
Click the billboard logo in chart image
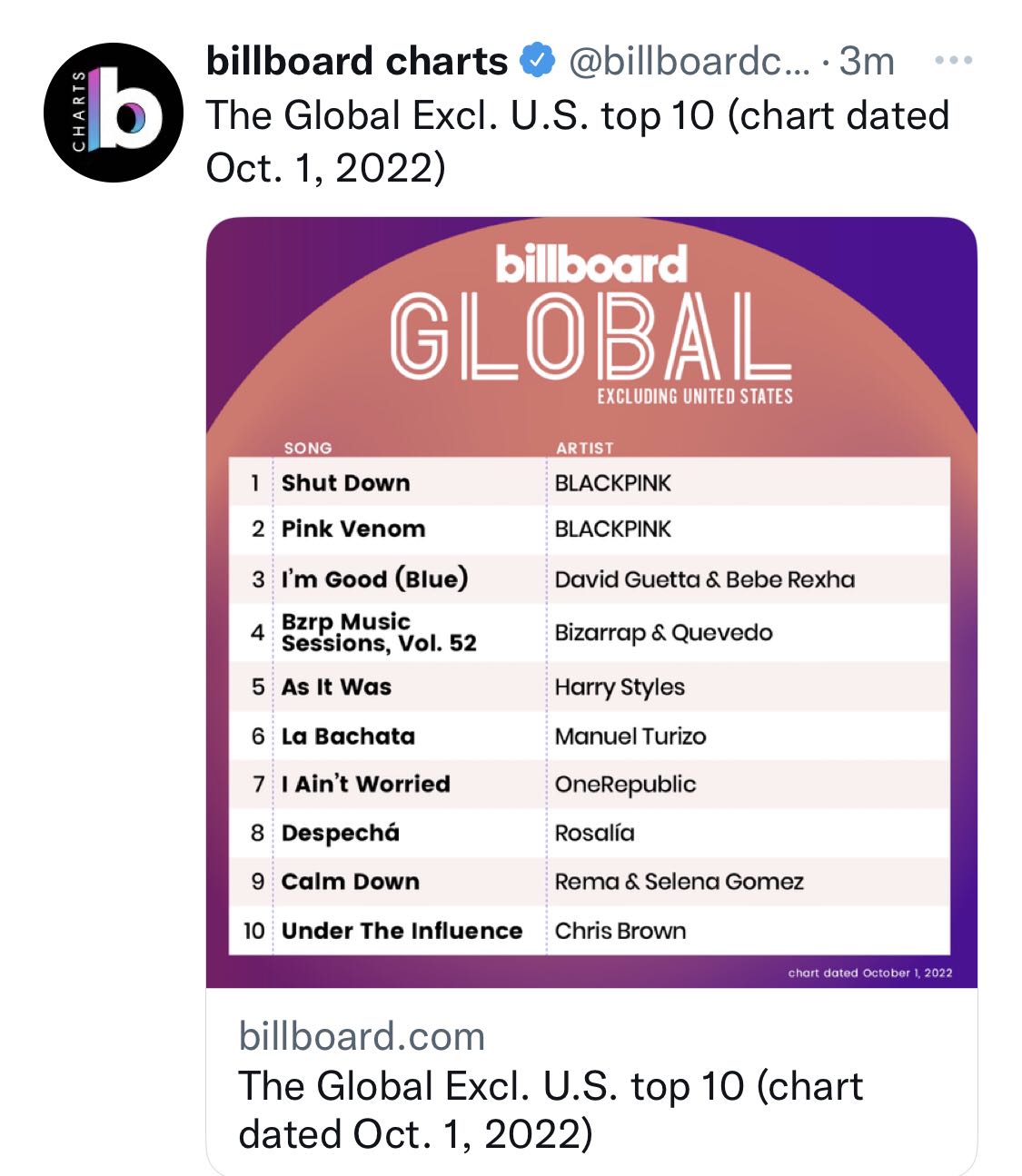(591, 264)
